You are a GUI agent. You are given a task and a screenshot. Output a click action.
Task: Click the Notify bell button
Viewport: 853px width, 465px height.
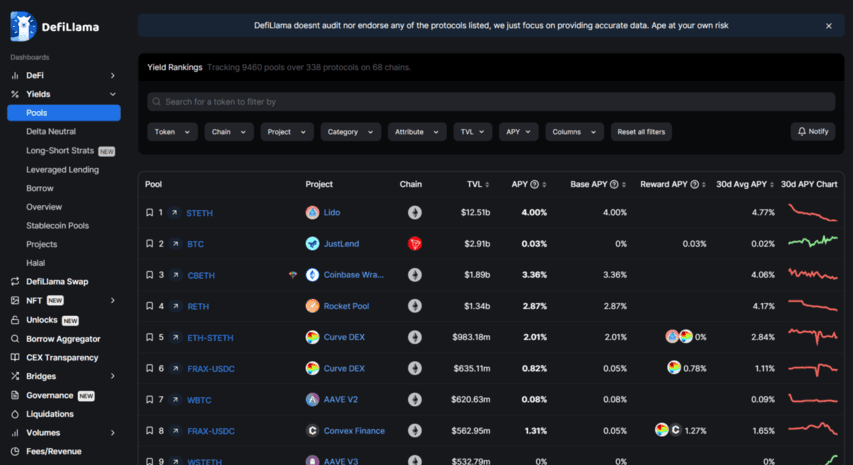coord(813,131)
